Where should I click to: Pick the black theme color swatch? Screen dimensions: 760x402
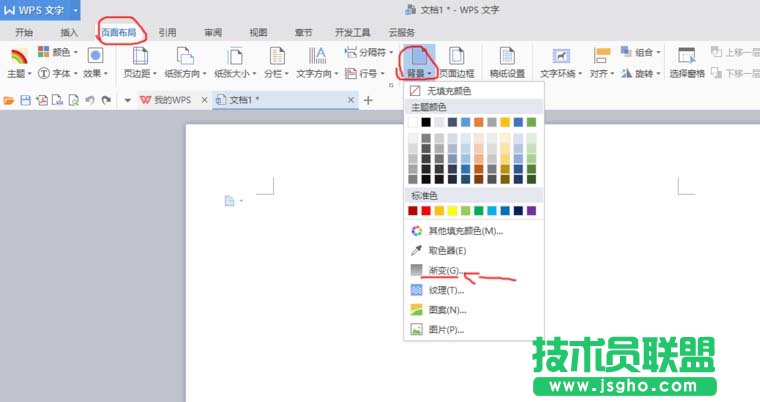coord(426,122)
